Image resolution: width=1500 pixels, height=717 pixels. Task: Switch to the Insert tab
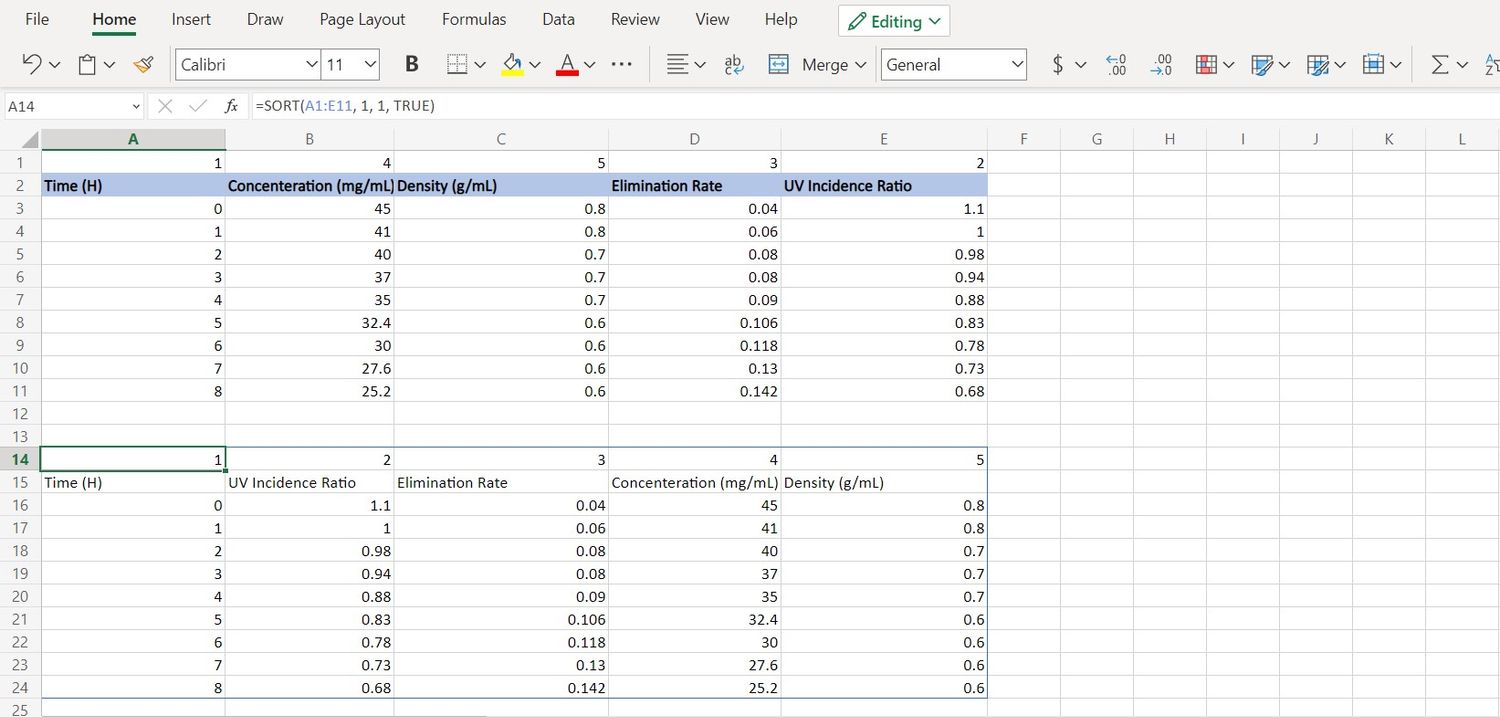pyautogui.click(x=191, y=19)
